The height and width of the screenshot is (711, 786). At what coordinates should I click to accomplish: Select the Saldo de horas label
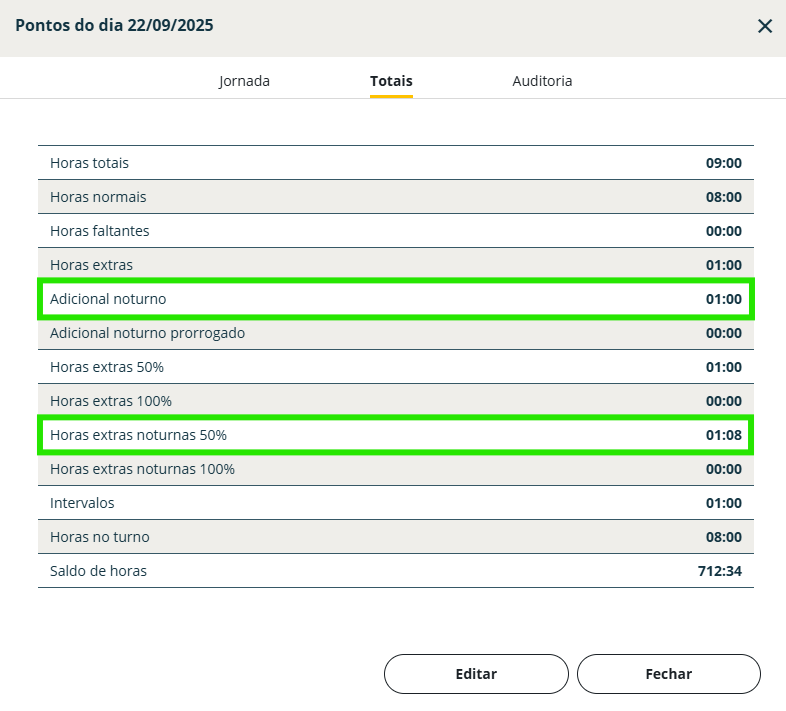98,571
